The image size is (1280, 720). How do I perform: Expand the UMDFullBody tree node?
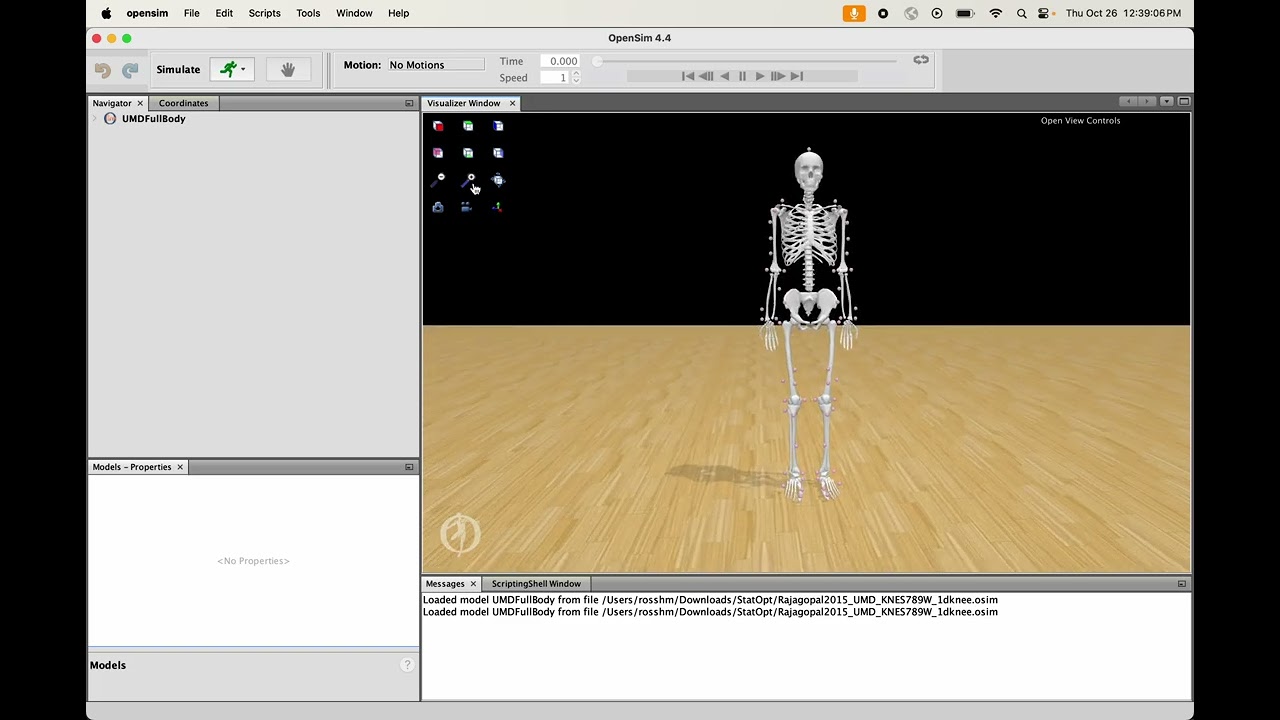click(95, 119)
